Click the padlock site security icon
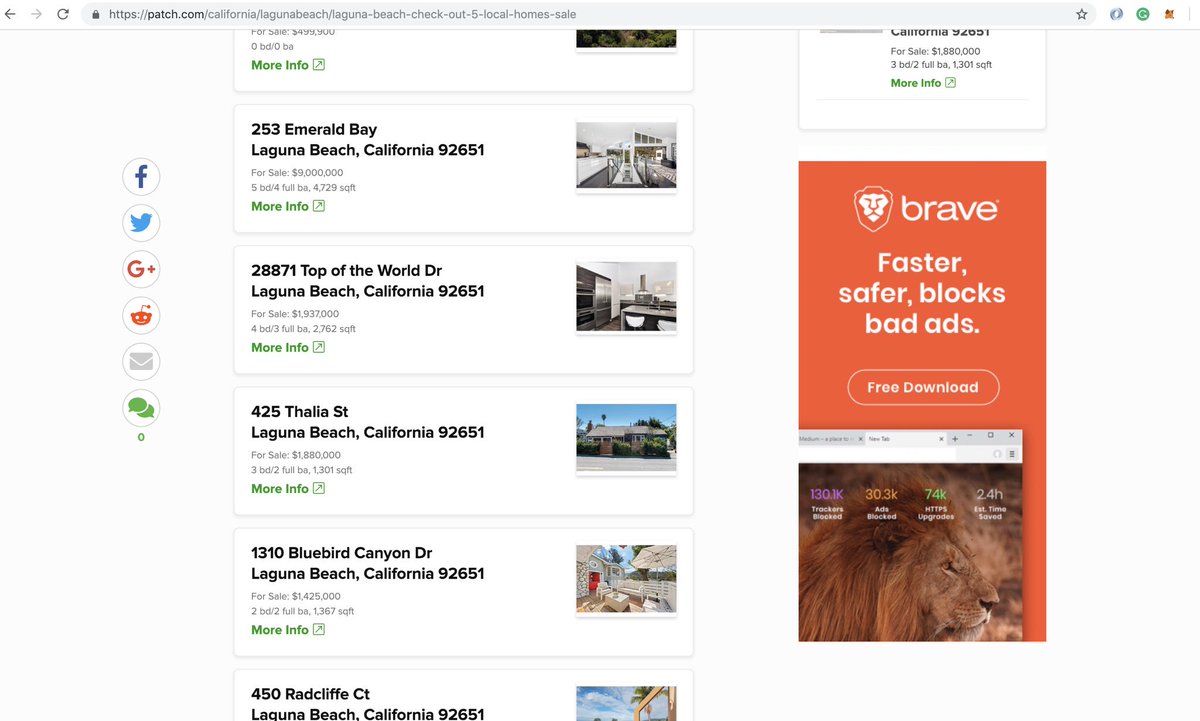 coord(95,15)
